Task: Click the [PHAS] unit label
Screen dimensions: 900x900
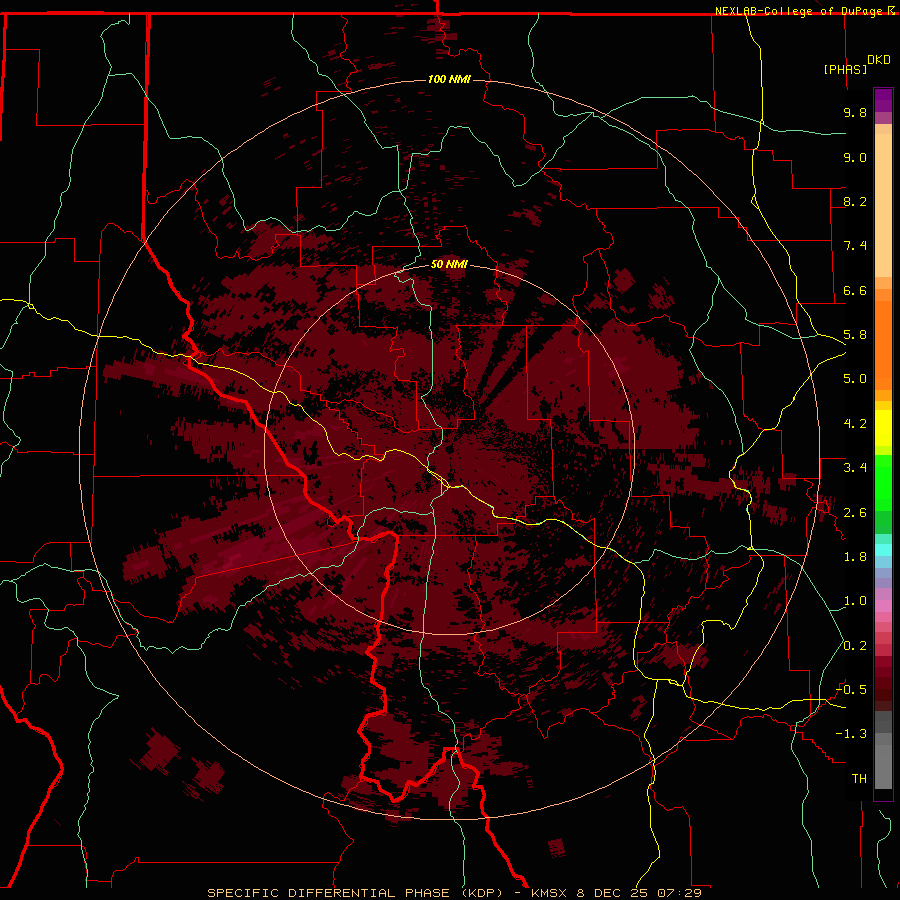Action: tap(845, 69)
